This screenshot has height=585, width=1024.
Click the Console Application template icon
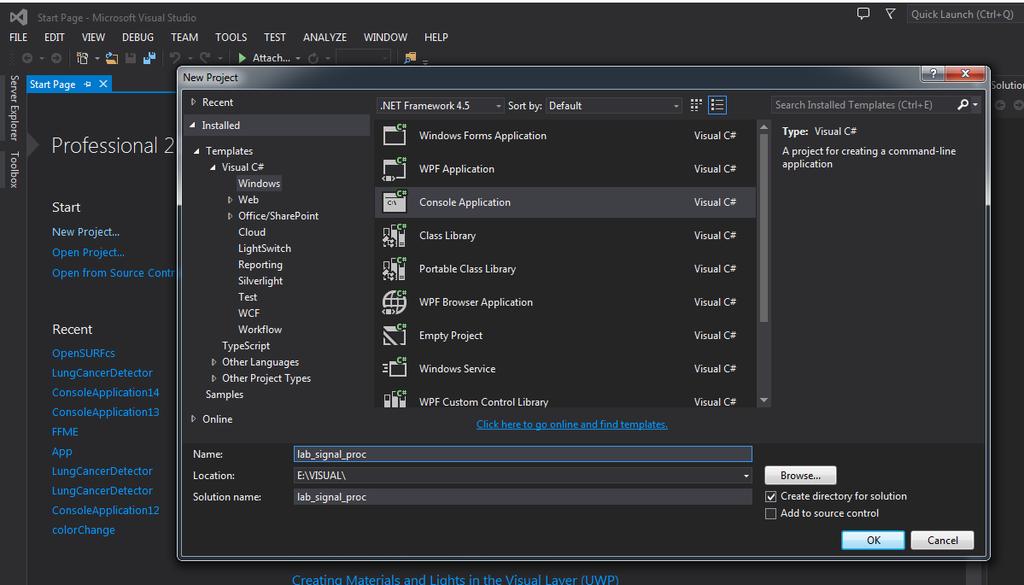[394, 202]
